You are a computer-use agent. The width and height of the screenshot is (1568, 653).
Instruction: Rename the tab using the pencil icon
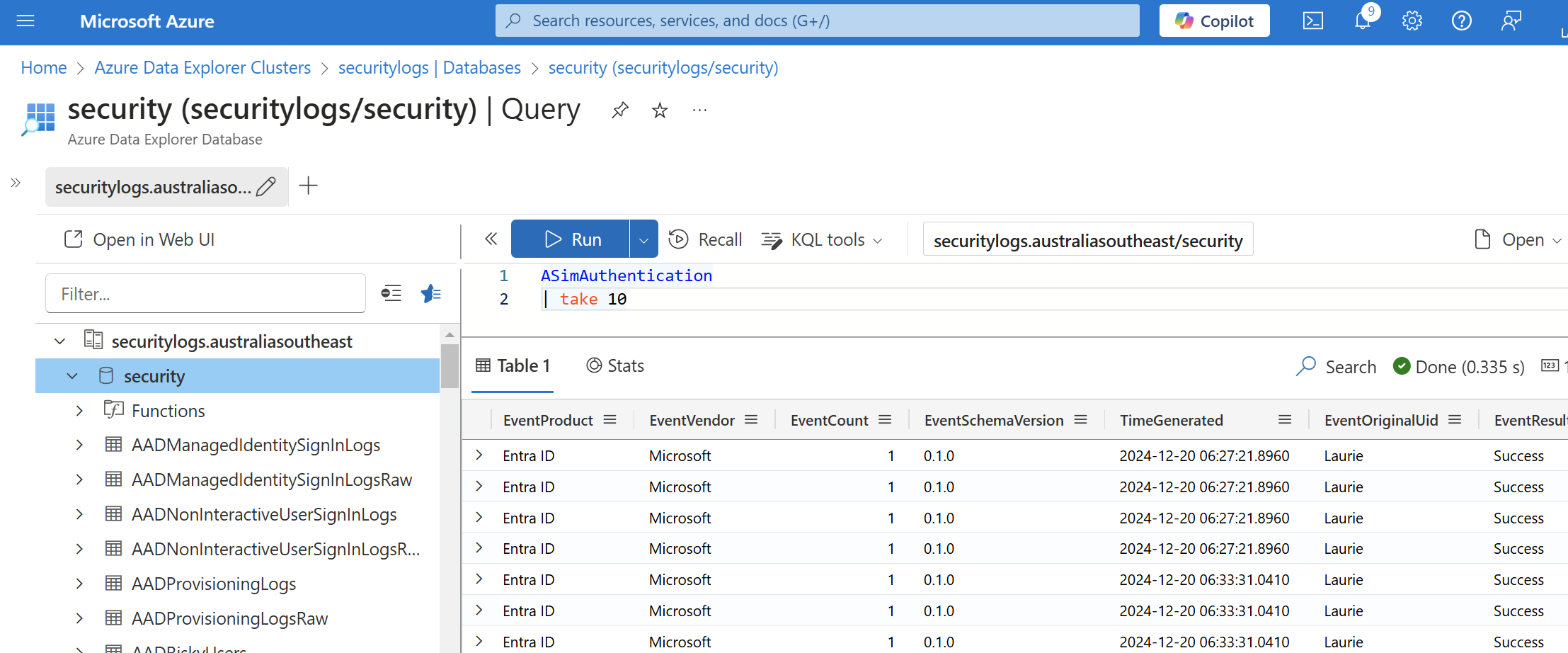click(x=266, y=186)
